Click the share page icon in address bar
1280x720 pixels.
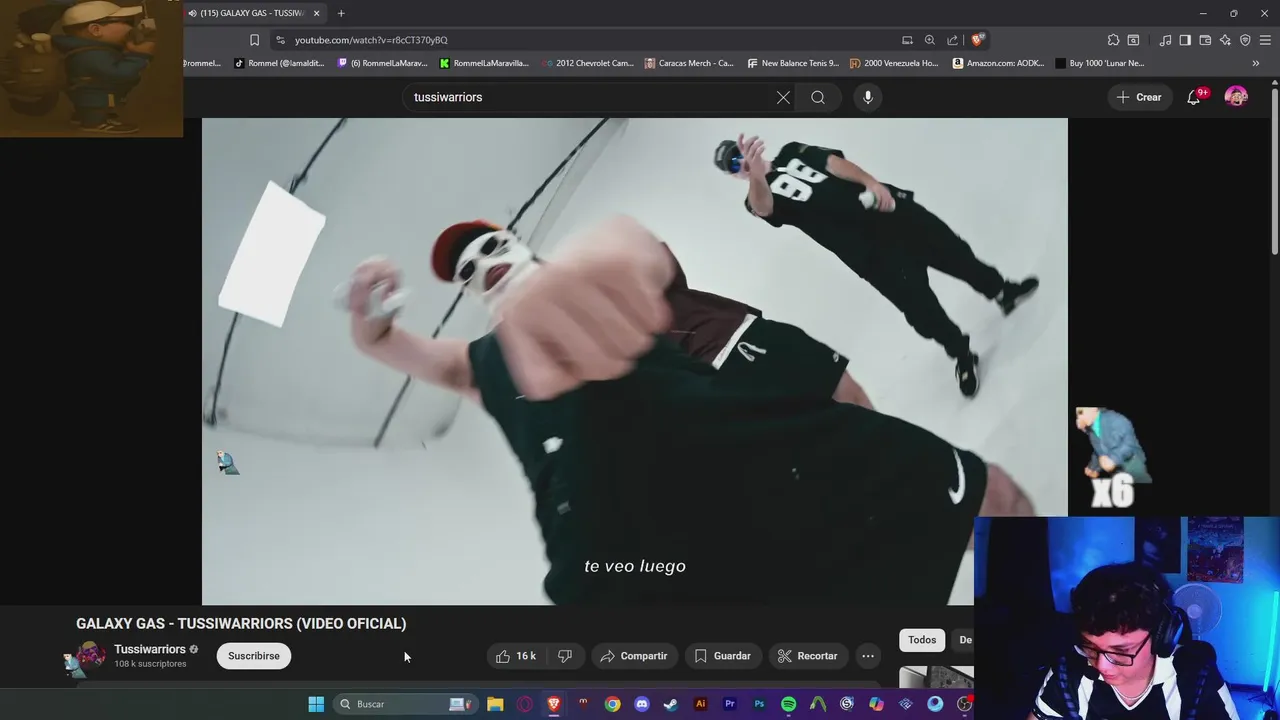tap(952, 40)
